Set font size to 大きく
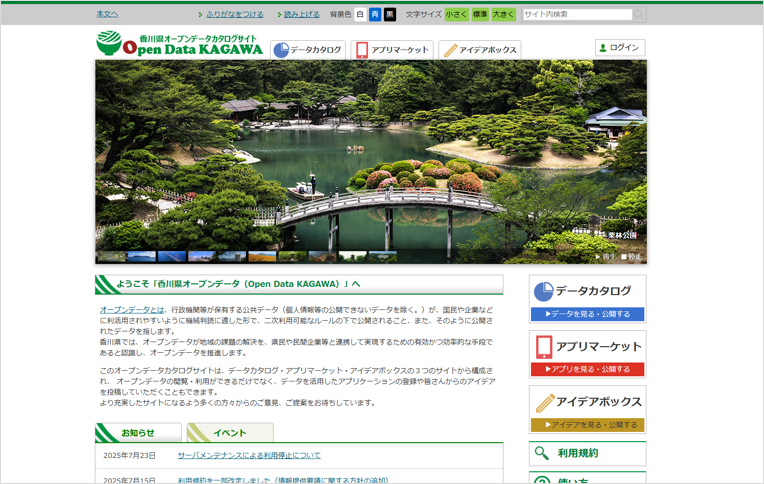 [504, 15]
